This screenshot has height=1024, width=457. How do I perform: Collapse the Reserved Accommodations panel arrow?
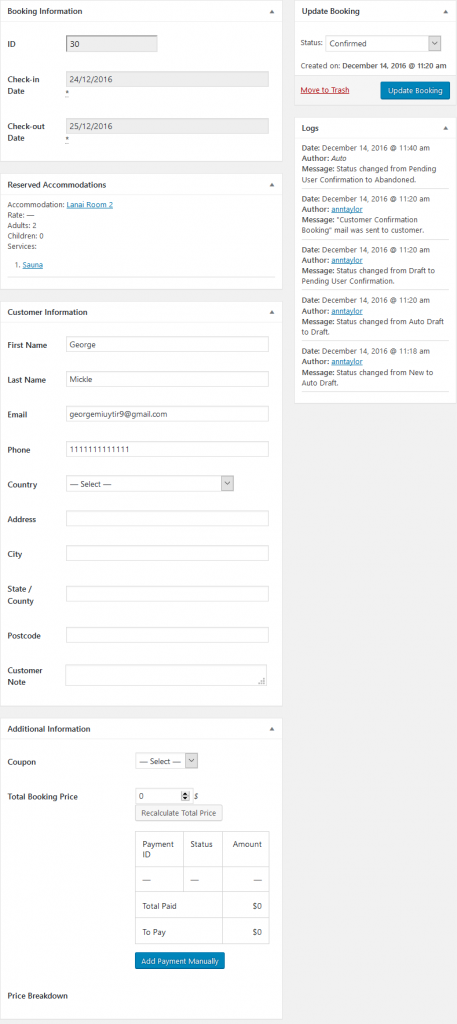(272, 185)
